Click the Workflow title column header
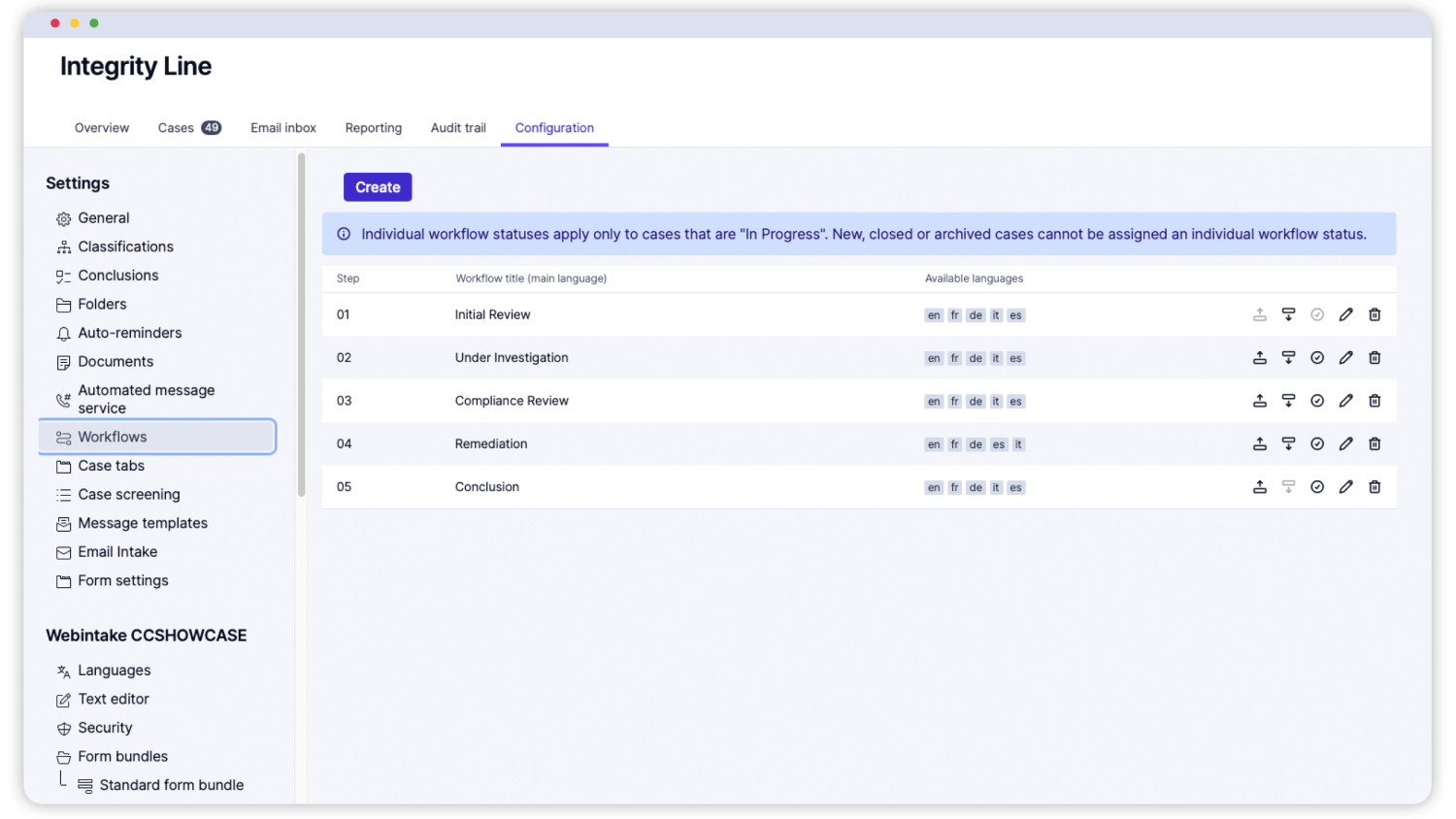The height and width of the screenshot is (819, 1456). [531, 278]
